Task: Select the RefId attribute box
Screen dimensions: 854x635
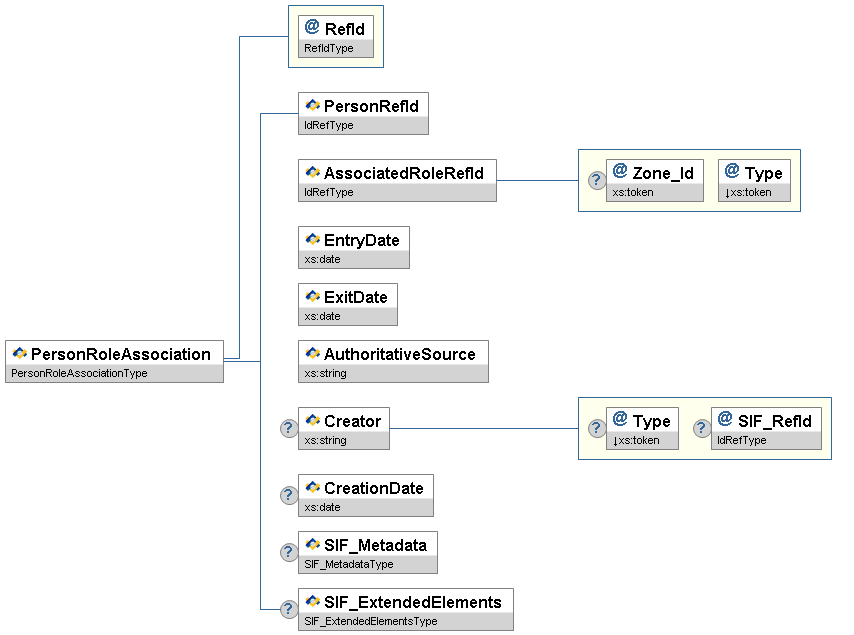Action: (335, 36)
